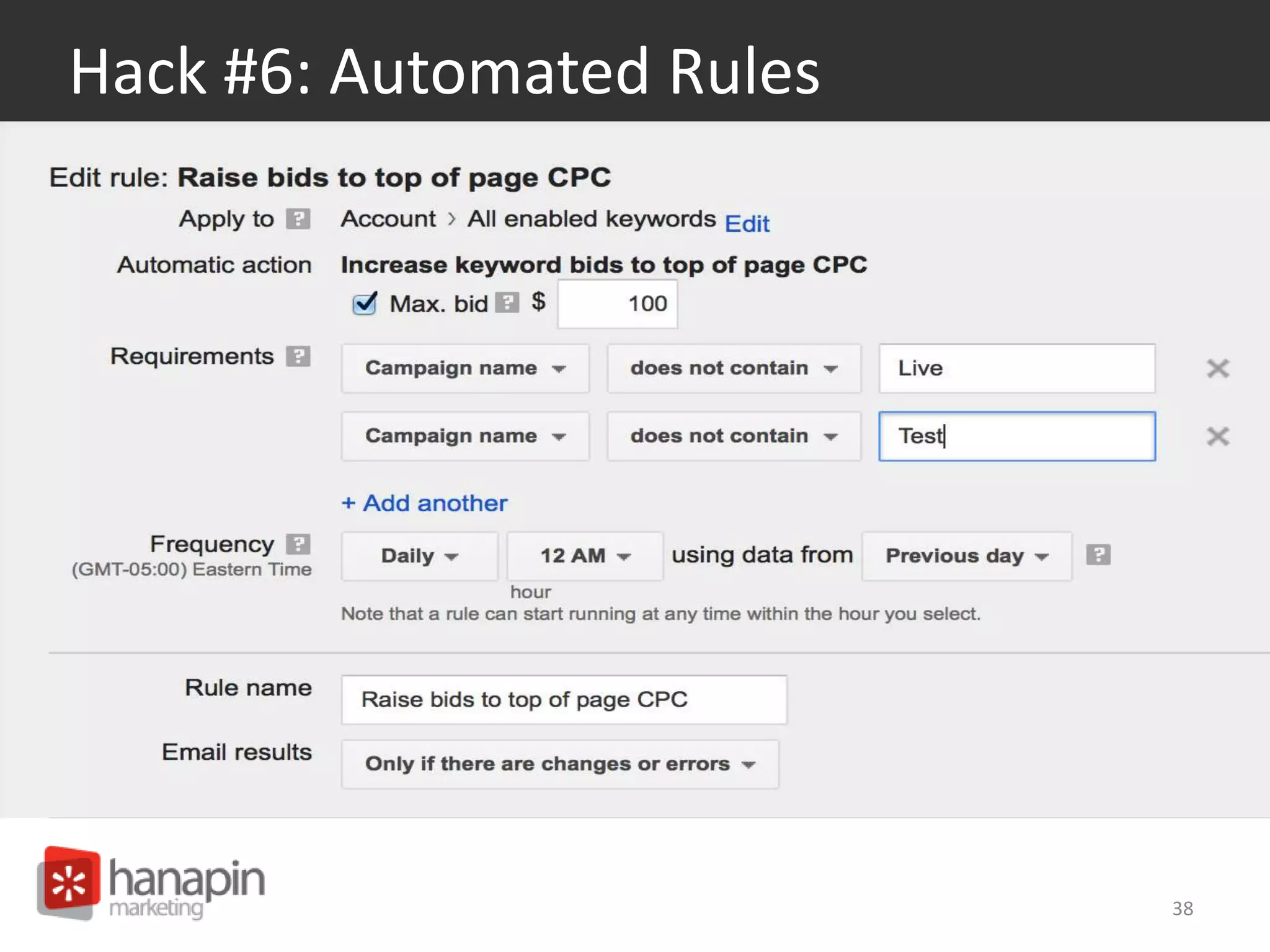Click 'All enabled keywords' text

[x=592, y=219]
